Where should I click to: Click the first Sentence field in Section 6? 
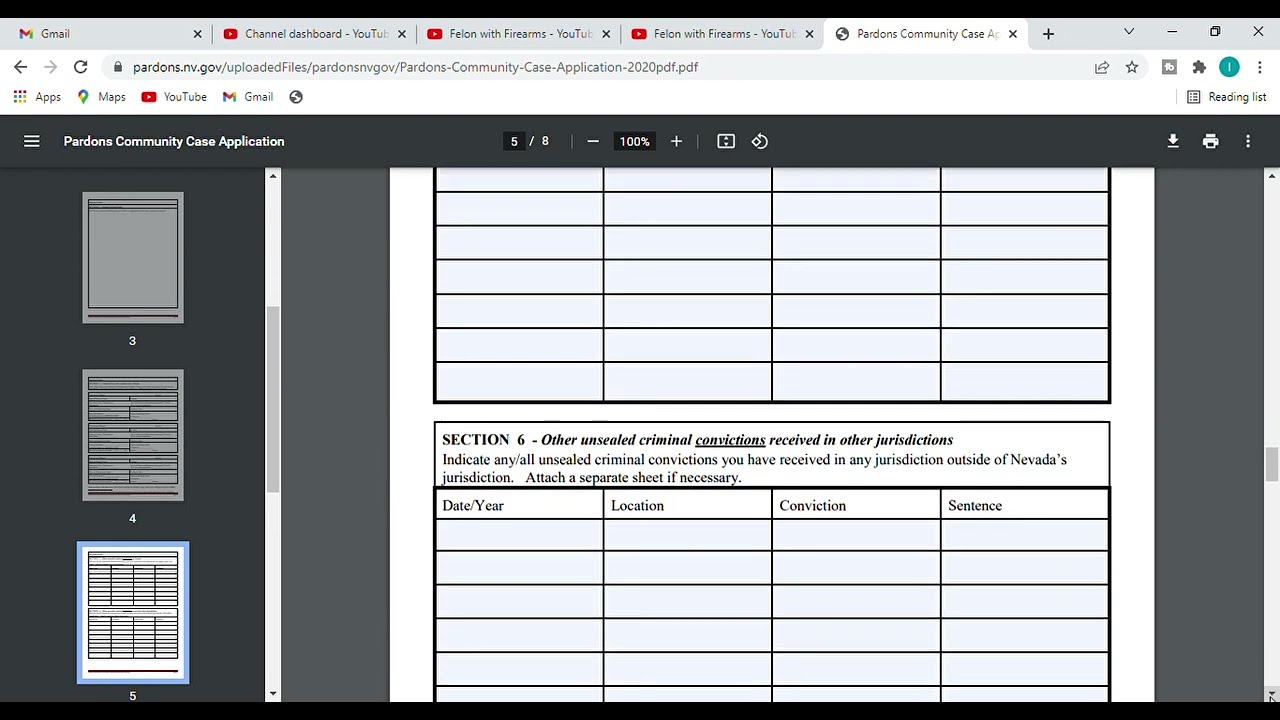[x=1025, y=536]
